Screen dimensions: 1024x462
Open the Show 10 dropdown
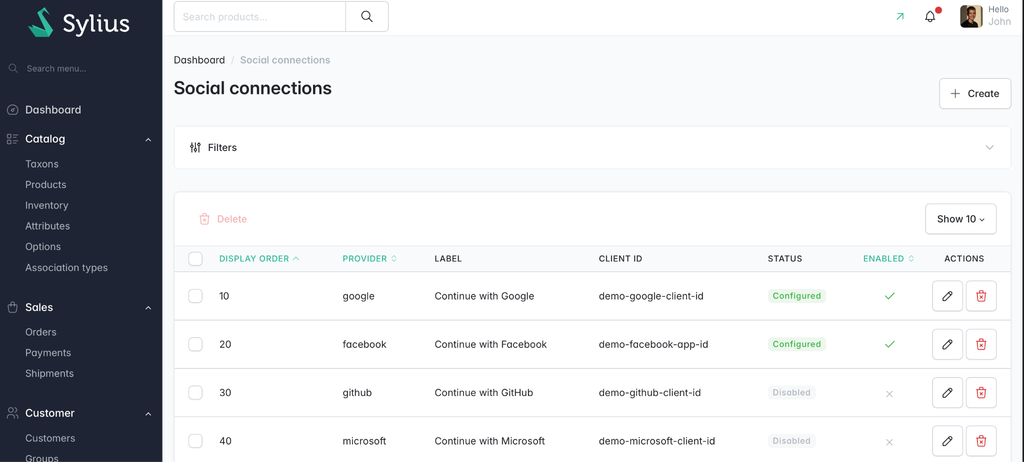pos(961,219)
